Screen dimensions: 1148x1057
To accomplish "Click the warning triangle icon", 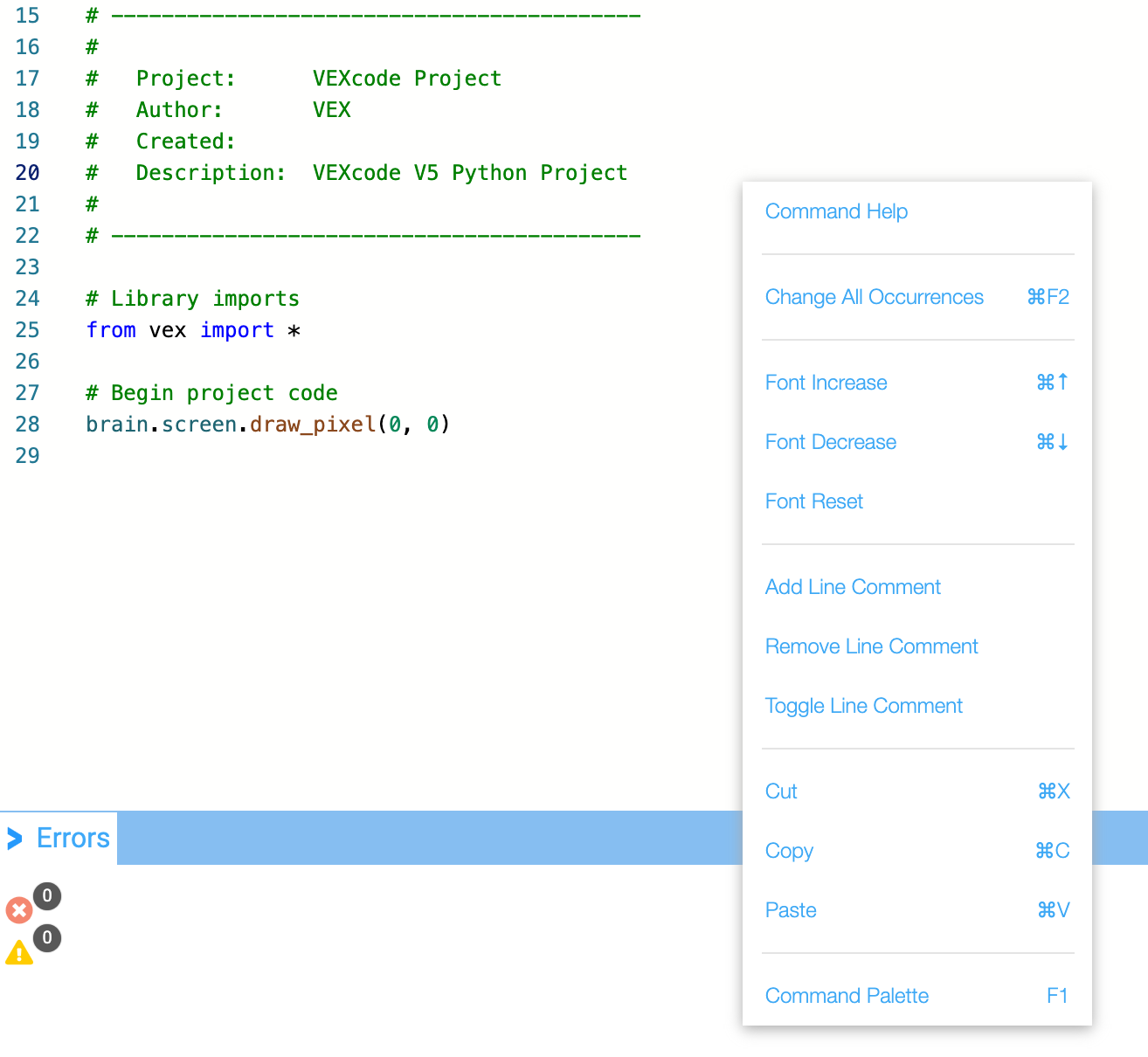I will point(19,953).
